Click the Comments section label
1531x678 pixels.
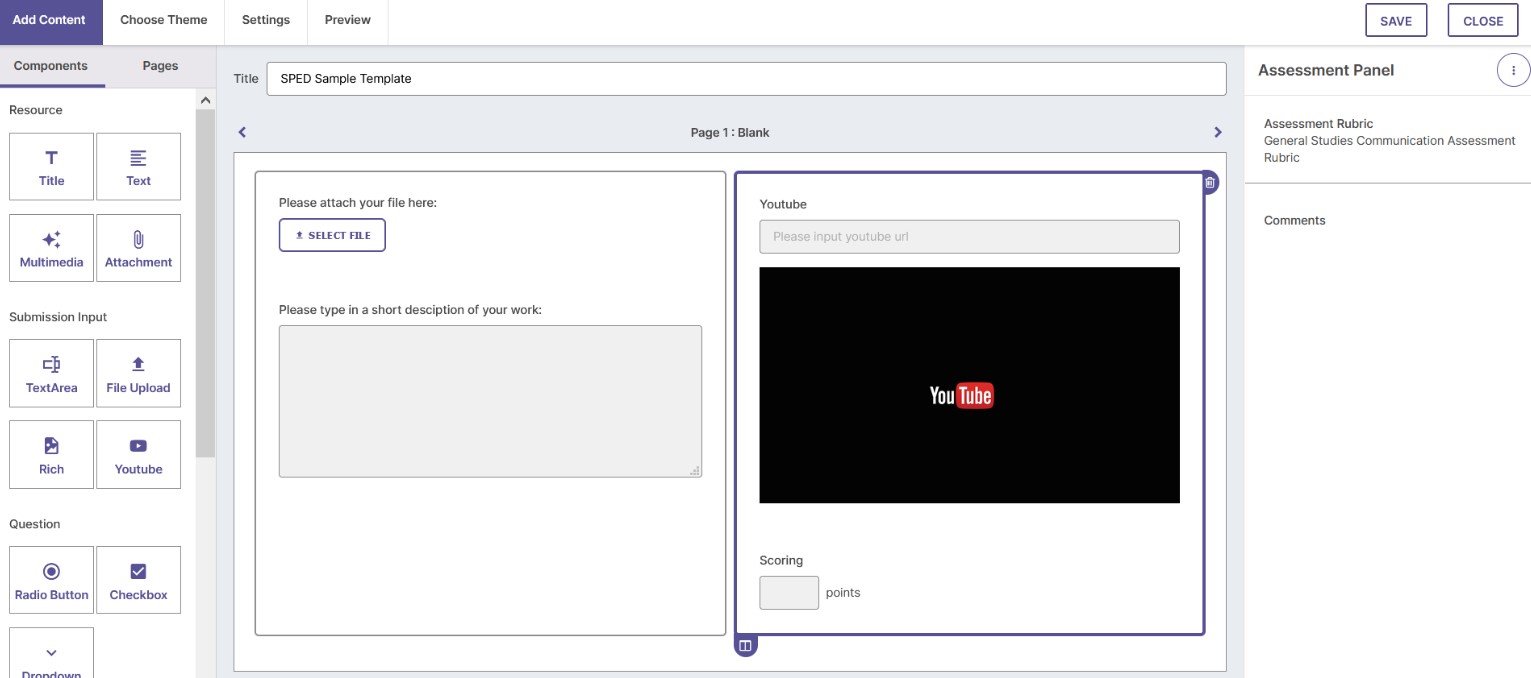(x=1294, y=220)
